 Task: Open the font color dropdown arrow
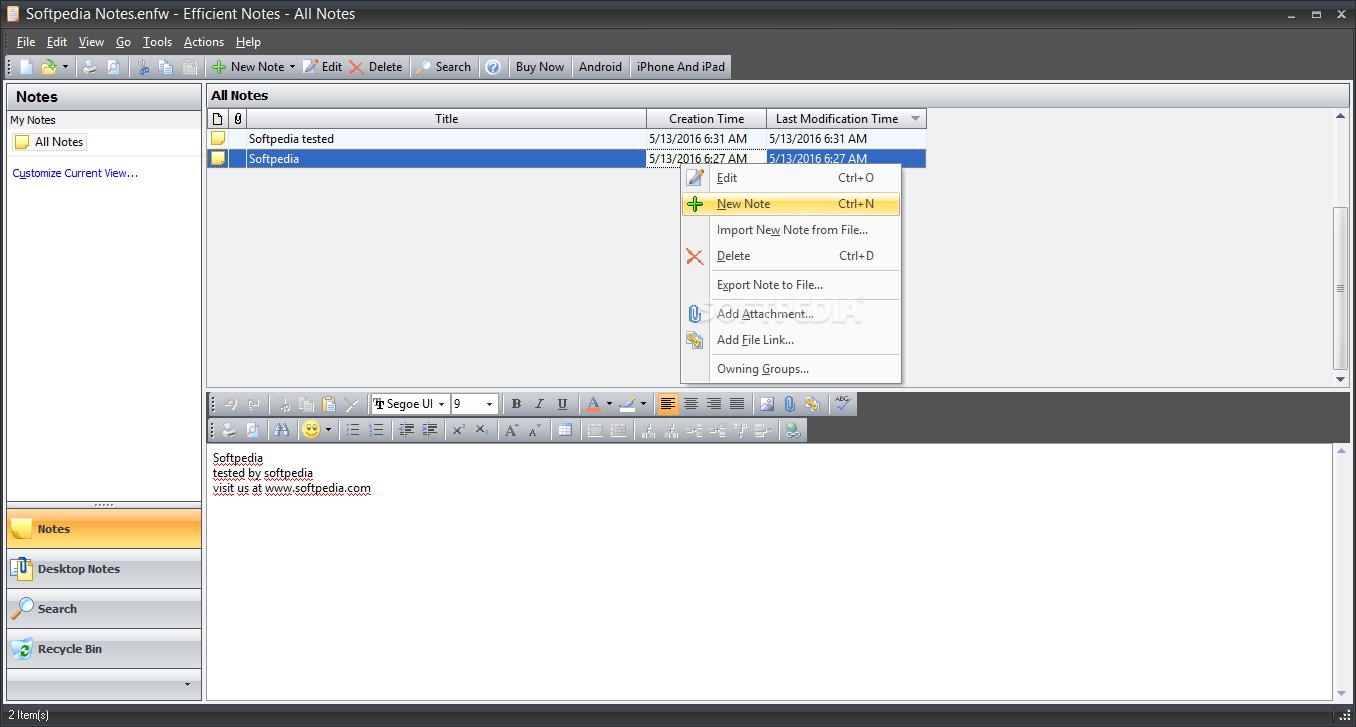609,404
